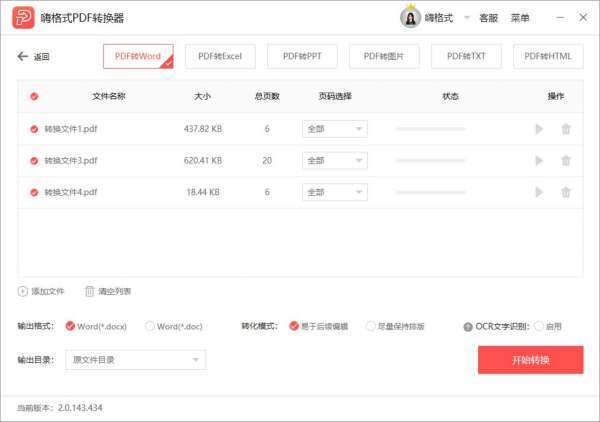Switch to the PDF转Excel tab
This screenshot has height=422, width=600.
(220, 57)
